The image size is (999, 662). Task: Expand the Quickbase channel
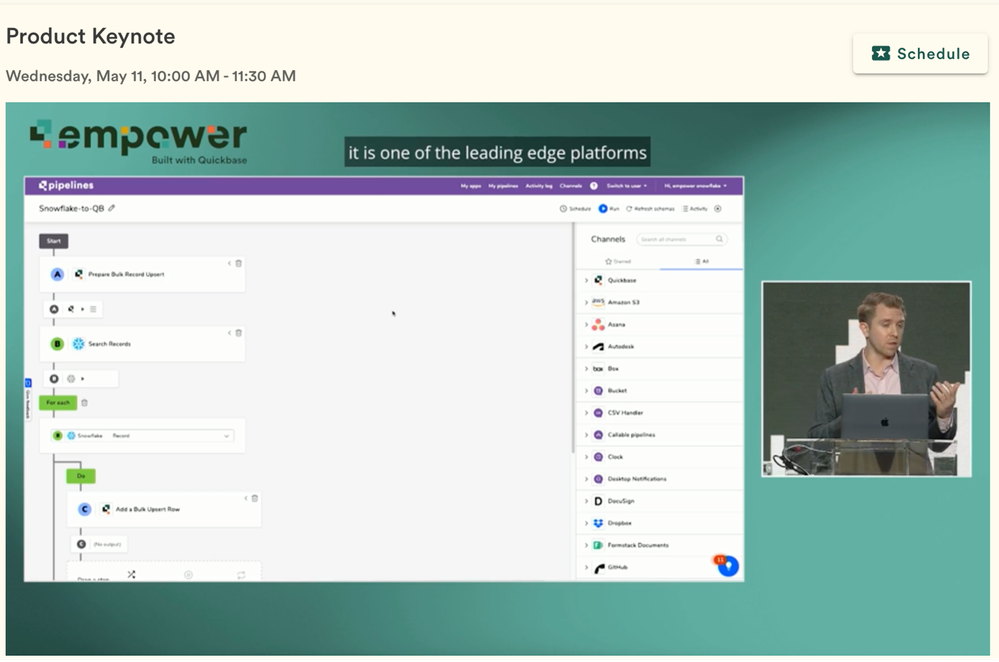coord(586,280)
